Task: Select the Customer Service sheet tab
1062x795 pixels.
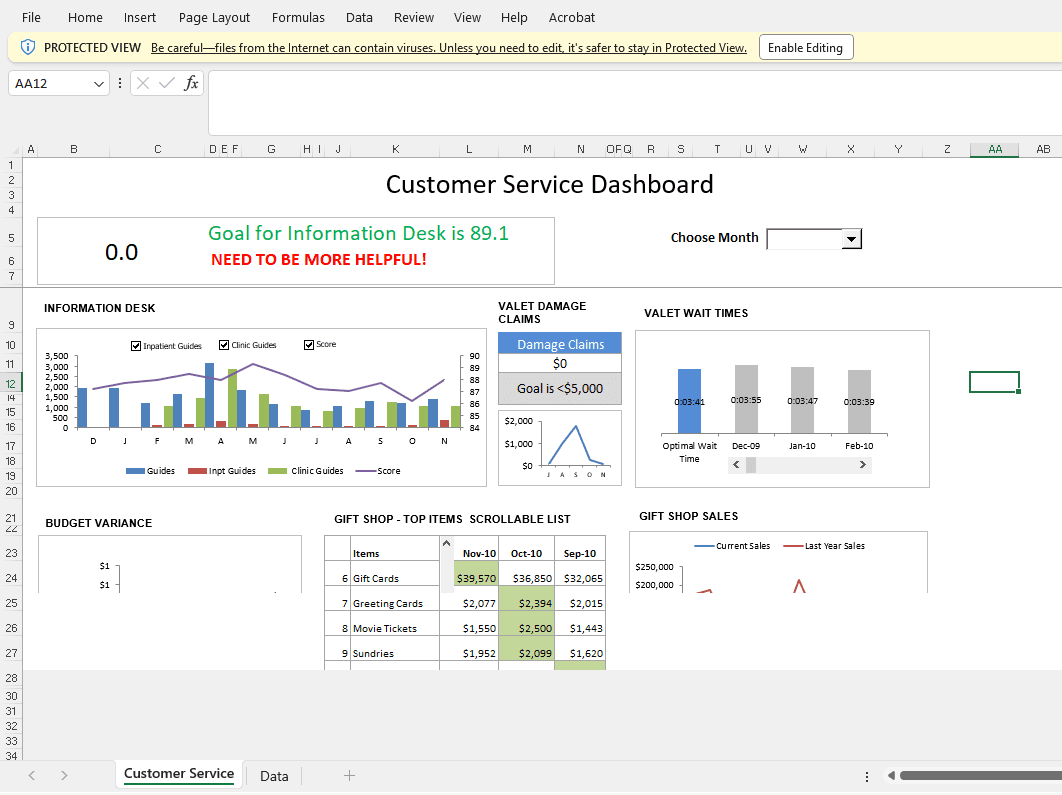Action: click(x=179, y=774)
